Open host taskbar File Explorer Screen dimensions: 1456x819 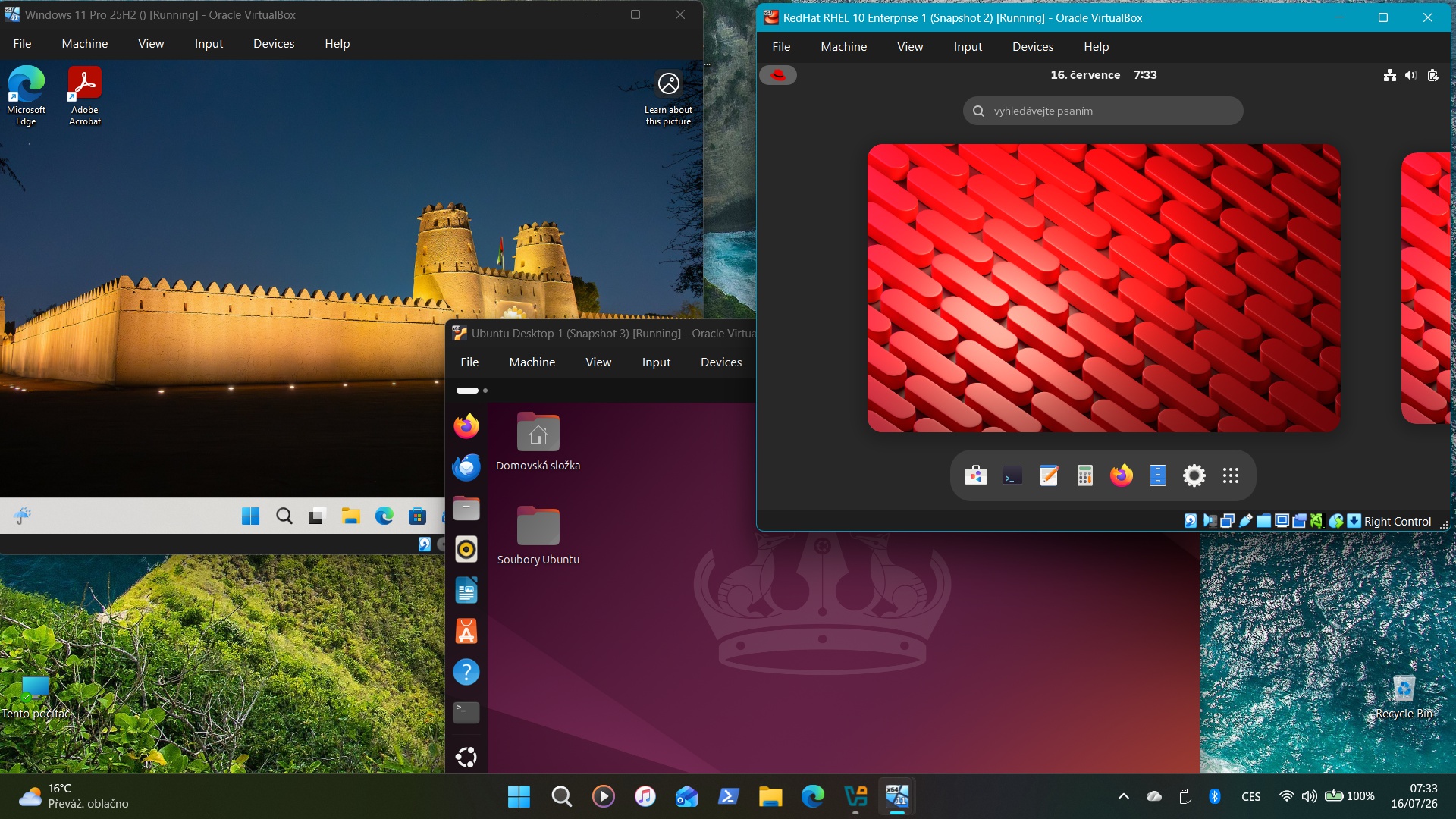point(770,796)
